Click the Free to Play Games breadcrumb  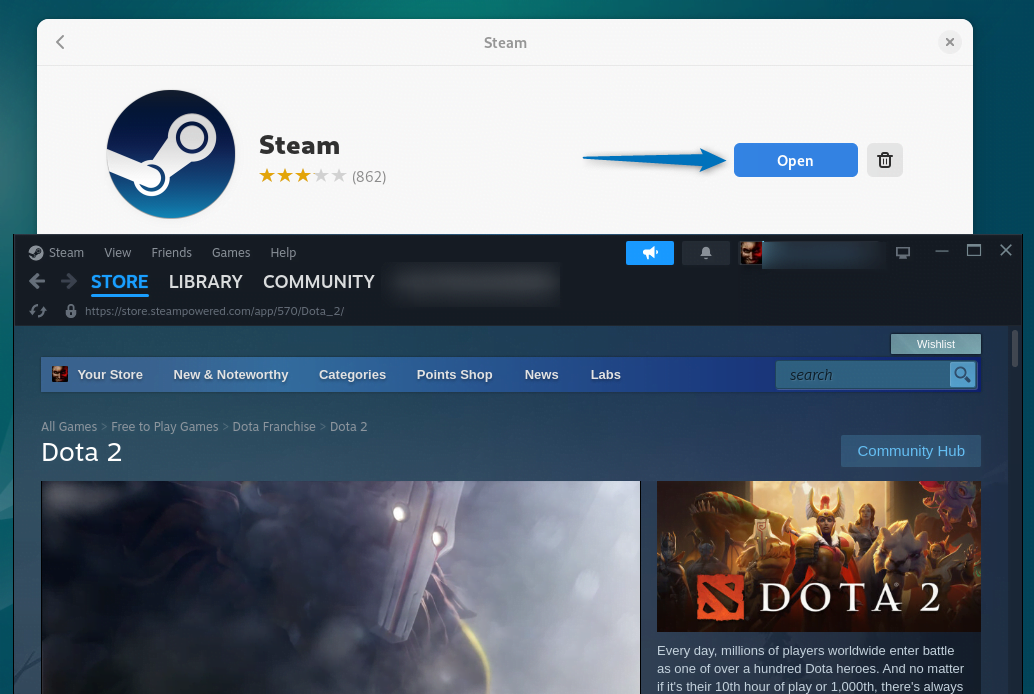[x=164, y=427]
